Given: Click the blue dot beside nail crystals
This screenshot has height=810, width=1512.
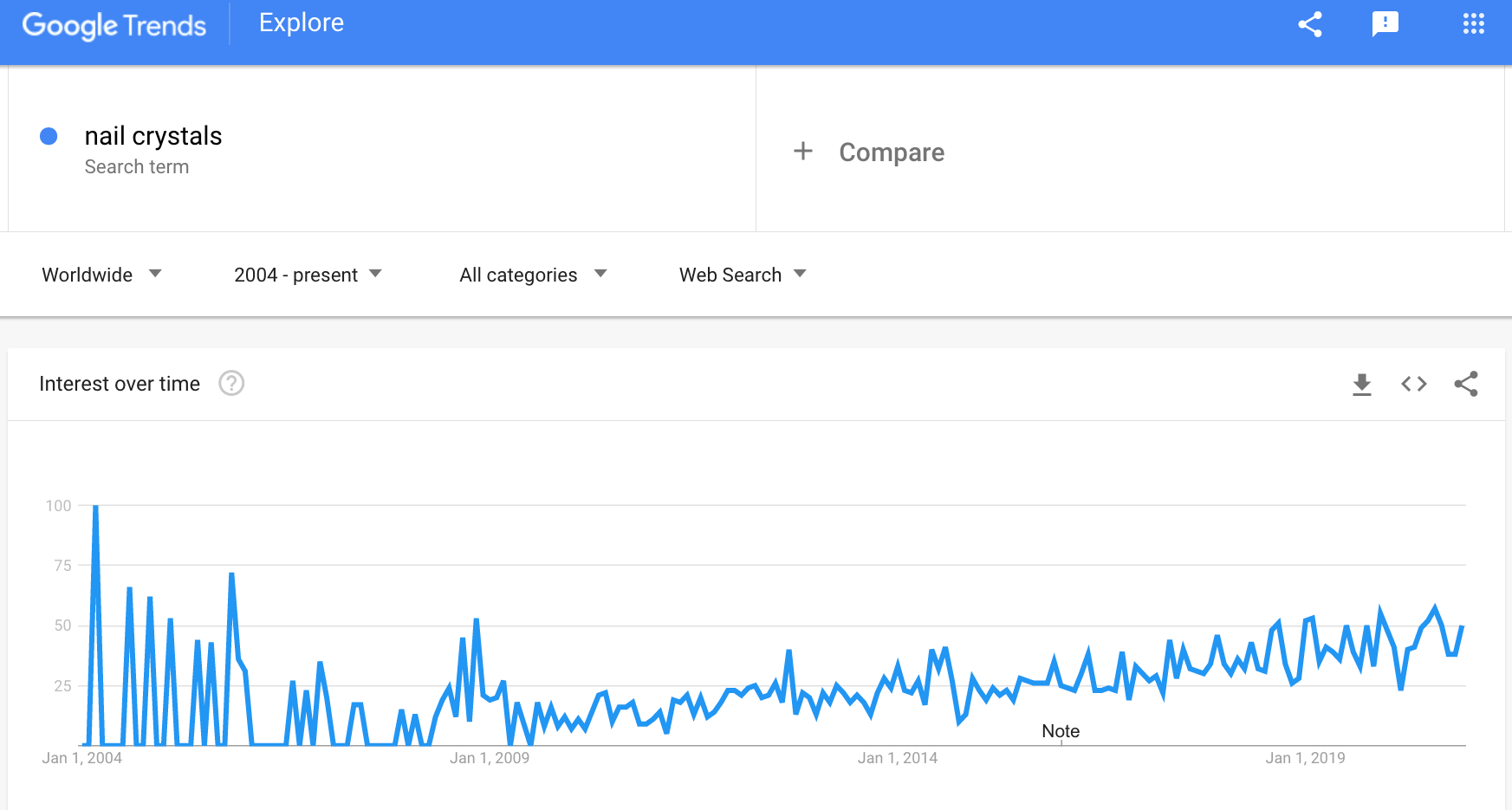Looking at the screenshot, I should click(49, 136).
